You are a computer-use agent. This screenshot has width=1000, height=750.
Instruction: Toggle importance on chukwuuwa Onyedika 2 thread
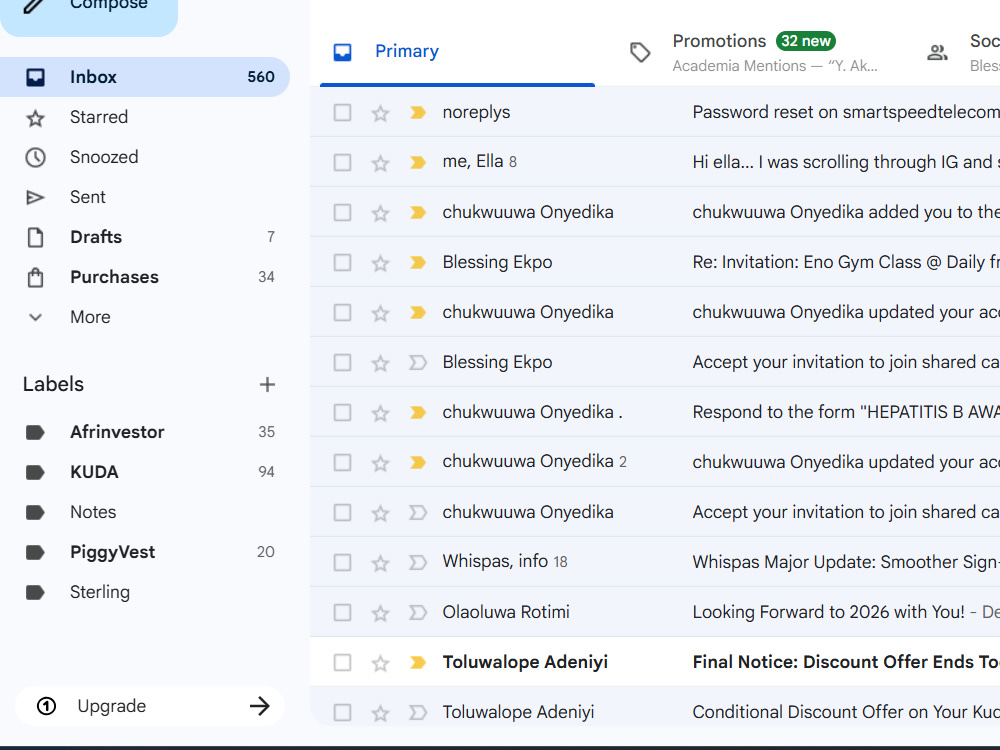(x=418, y=462)
